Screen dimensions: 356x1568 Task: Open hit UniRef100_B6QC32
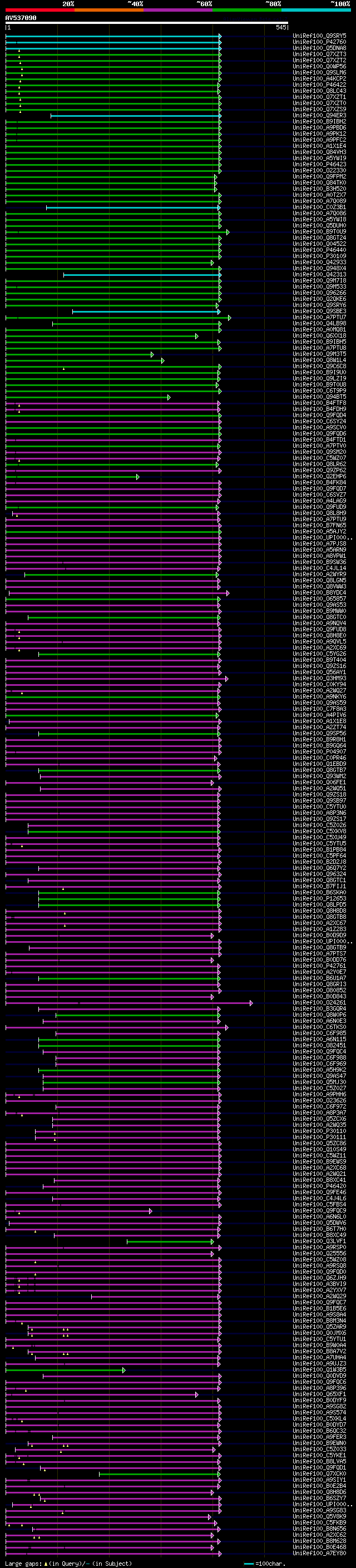(x=319, y=1432)
